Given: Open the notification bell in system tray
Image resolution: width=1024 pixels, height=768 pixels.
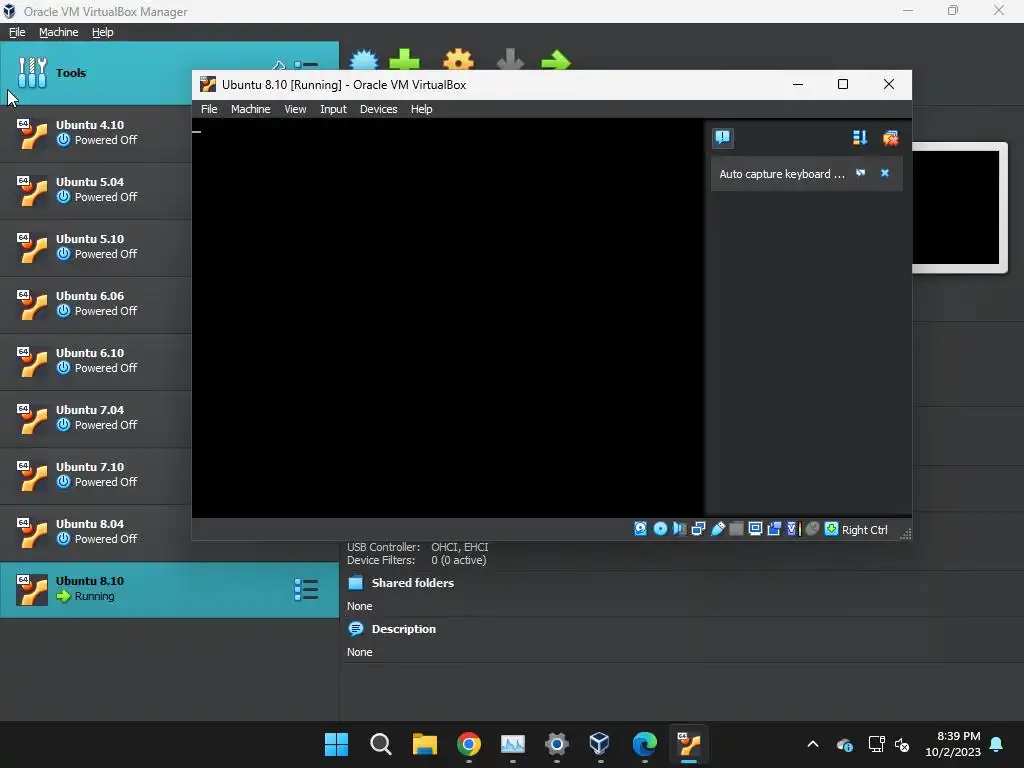Looking at the screenshot, I should [997, 744].
